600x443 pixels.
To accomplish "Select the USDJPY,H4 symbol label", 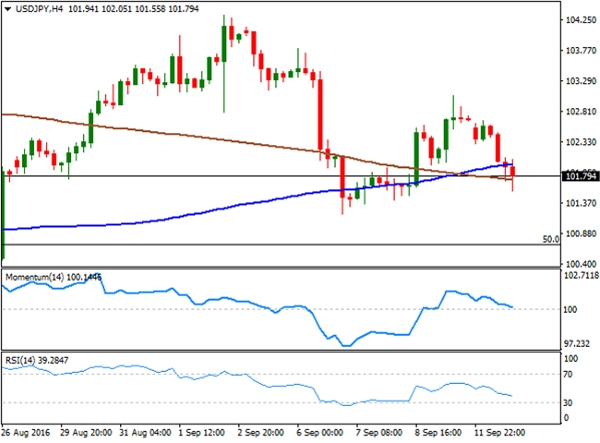I will tap(39, 9).
